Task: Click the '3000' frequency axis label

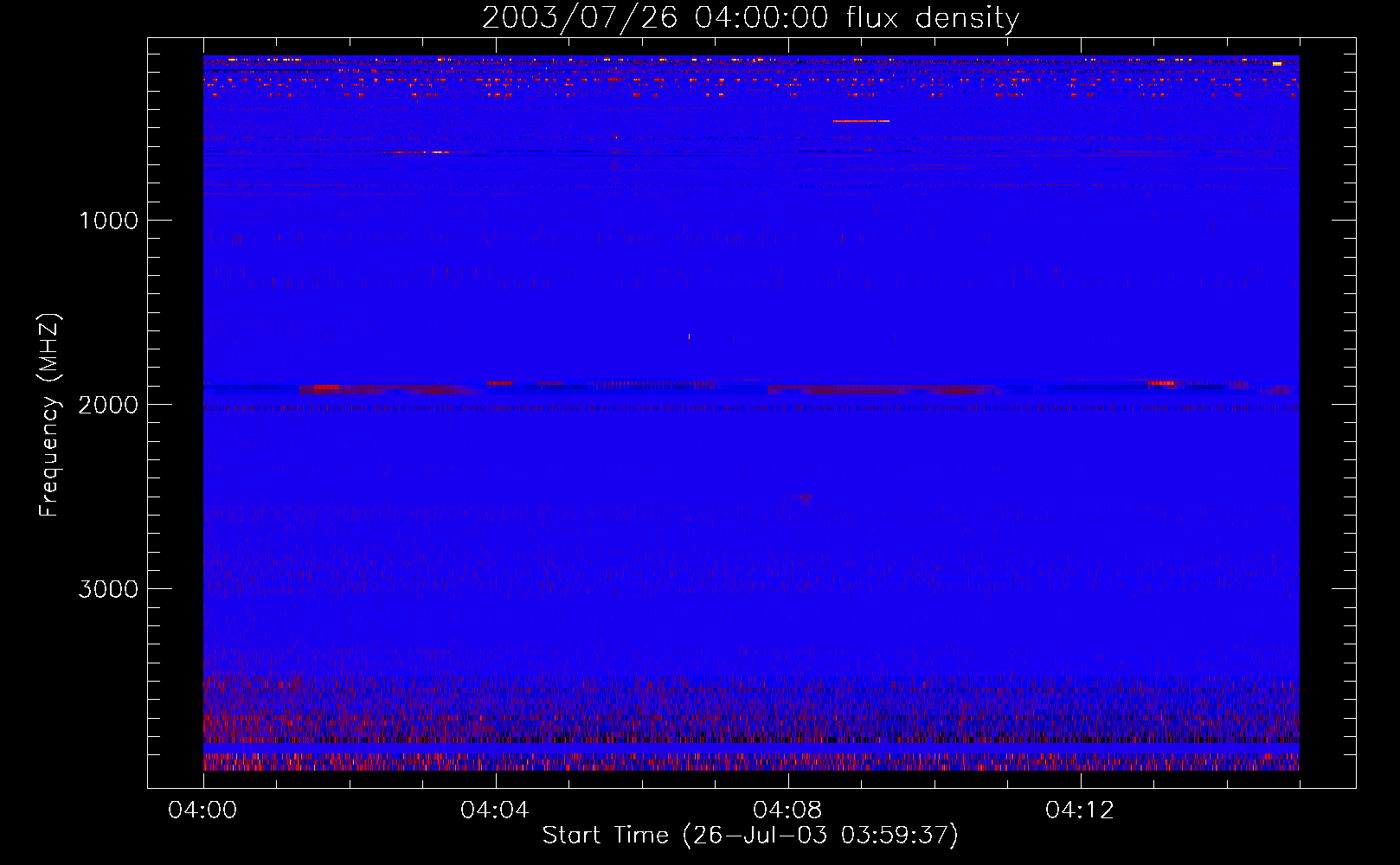Action: click(108, 589)
